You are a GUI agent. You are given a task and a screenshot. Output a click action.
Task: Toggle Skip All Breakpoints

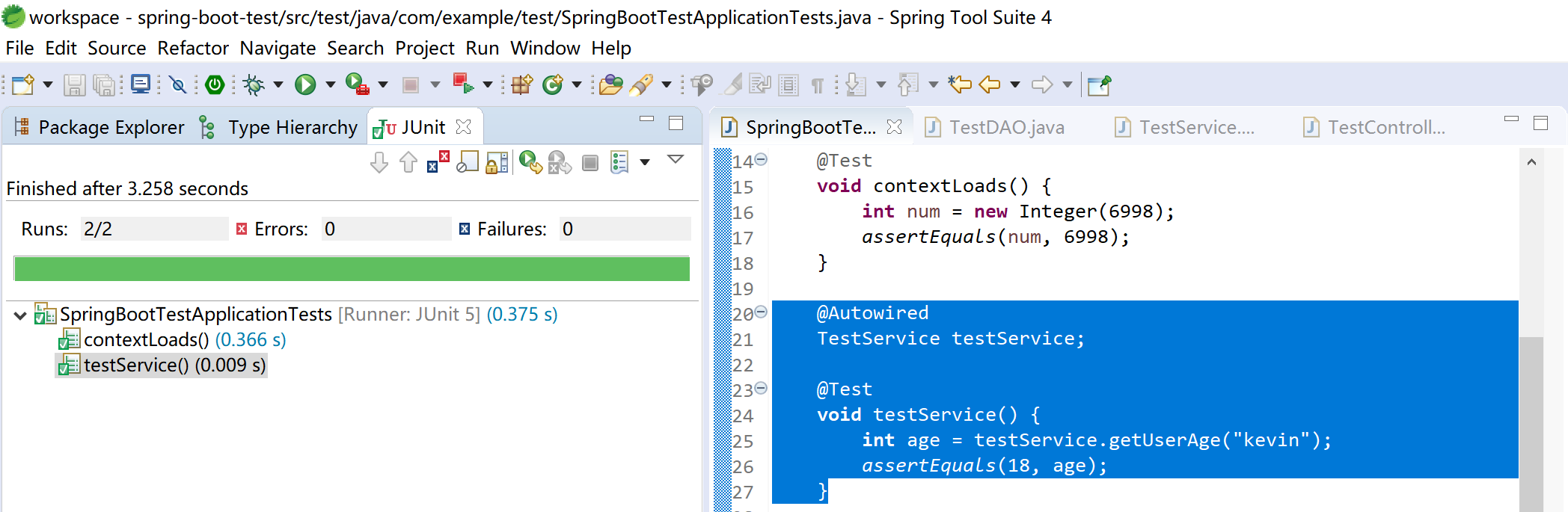tap(178, 85)
